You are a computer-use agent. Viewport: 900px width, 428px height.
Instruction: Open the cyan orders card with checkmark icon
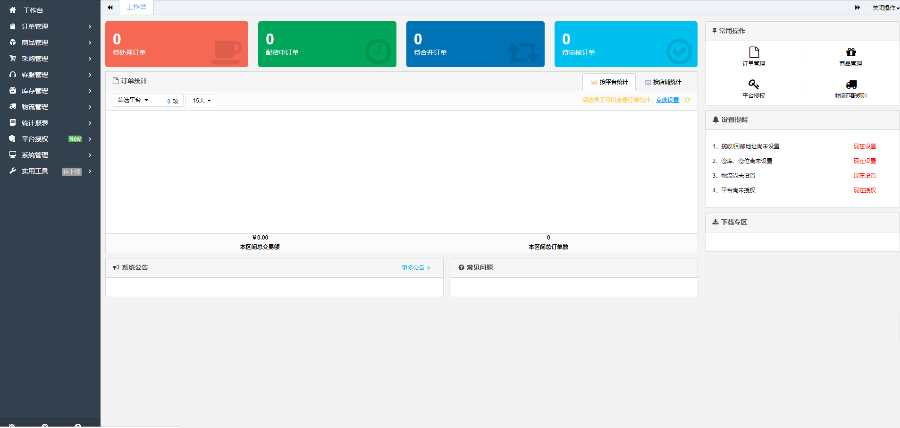625,44
